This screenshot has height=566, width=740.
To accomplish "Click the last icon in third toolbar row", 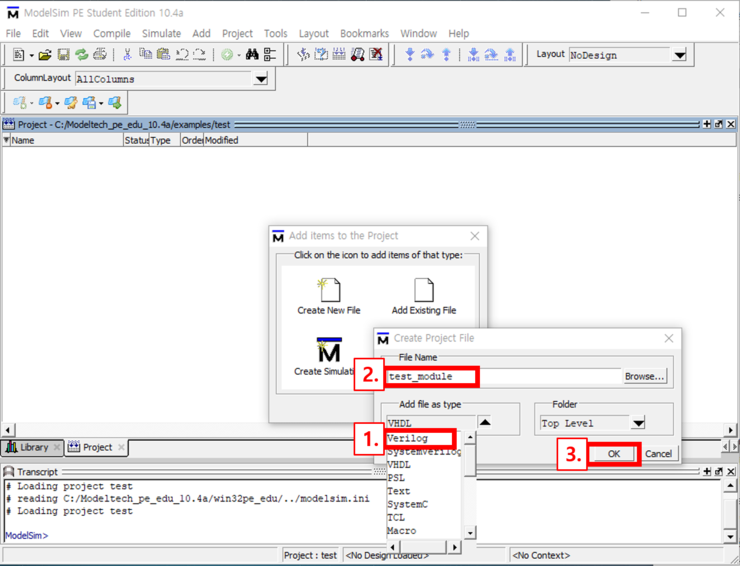I will (115, 102).
